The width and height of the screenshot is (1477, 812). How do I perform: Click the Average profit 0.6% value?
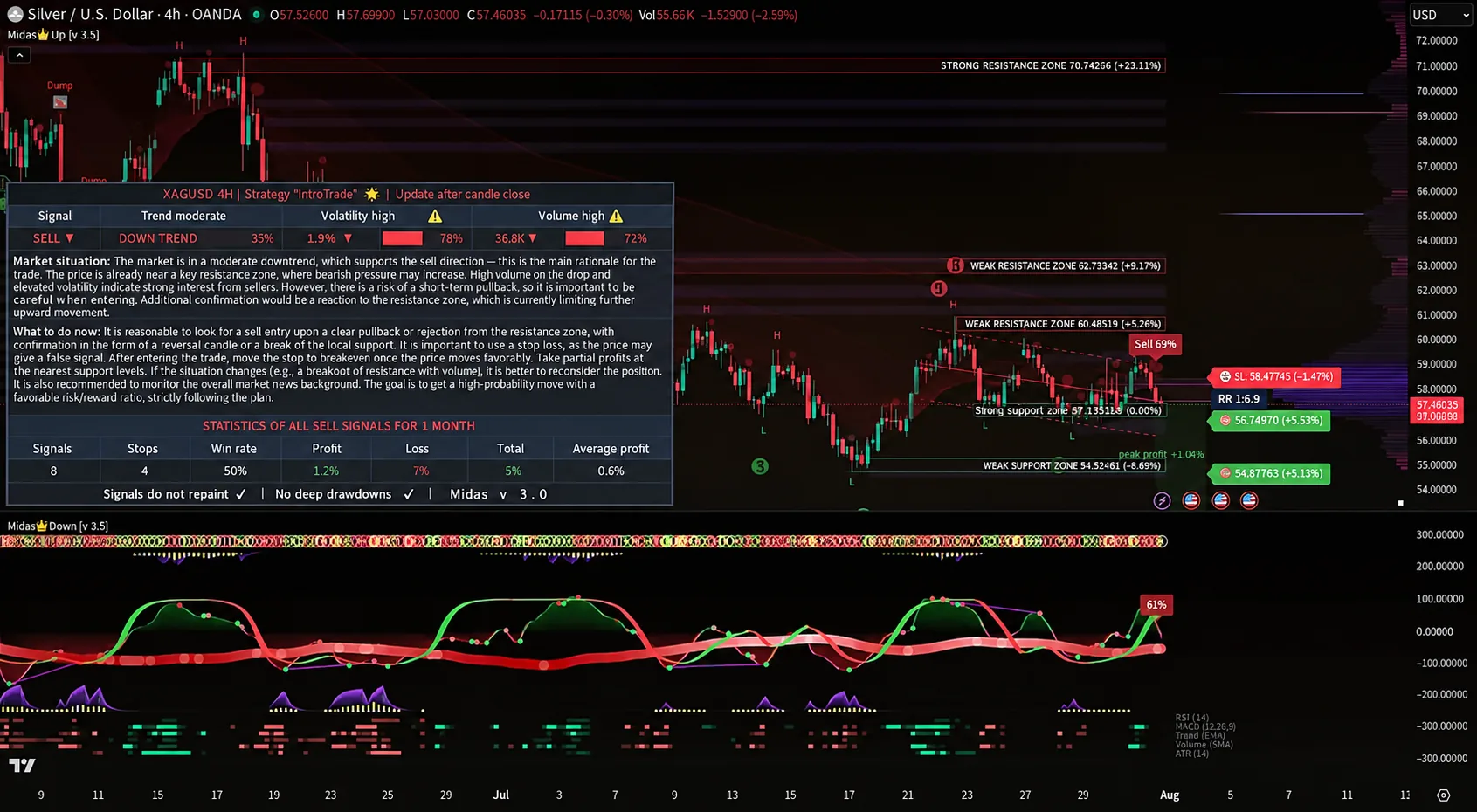point(611,471)
